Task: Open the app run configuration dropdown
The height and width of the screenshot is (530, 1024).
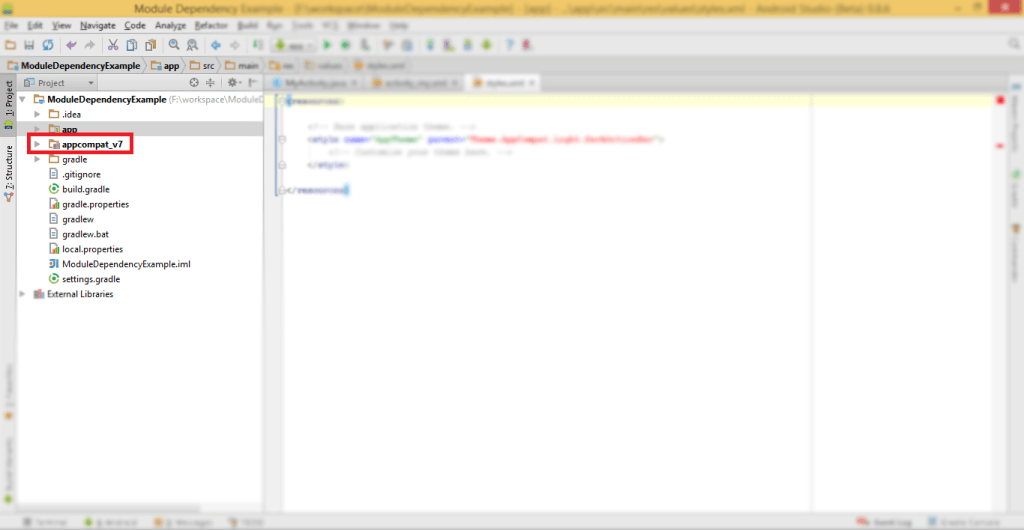Action: 295,45
